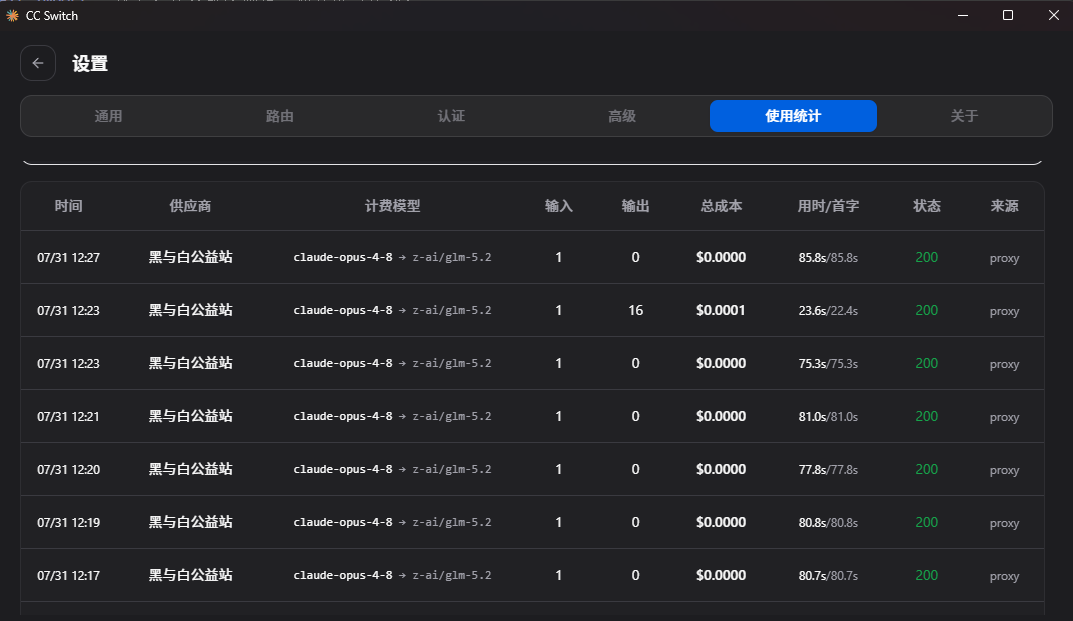Image resolution: width=1073 pixels, height=621 pixels.
Task: Minimize the CC Switch window
Action: click(963, 15)
